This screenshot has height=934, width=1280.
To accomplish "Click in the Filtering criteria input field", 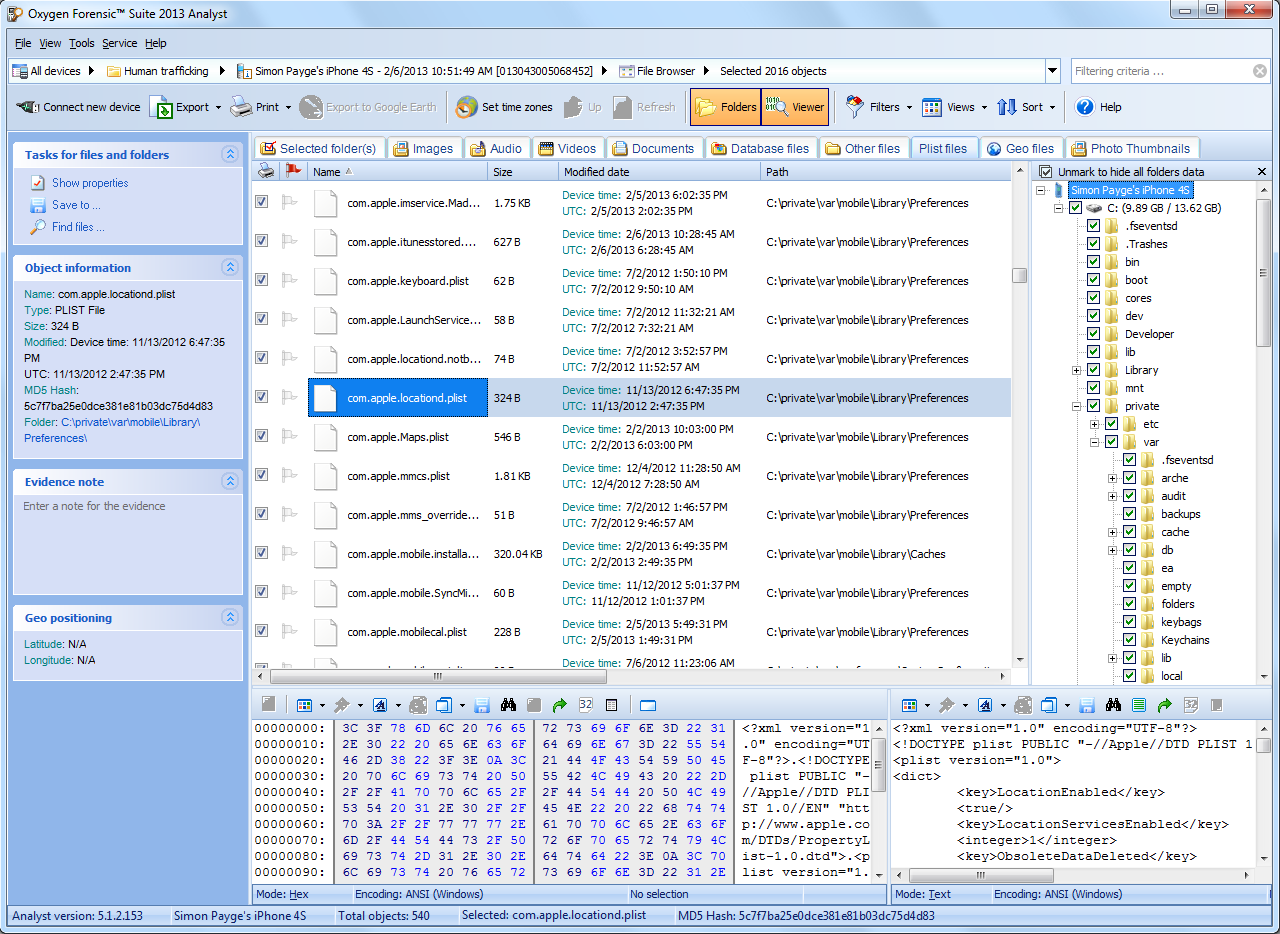I will coord(1160,71).
